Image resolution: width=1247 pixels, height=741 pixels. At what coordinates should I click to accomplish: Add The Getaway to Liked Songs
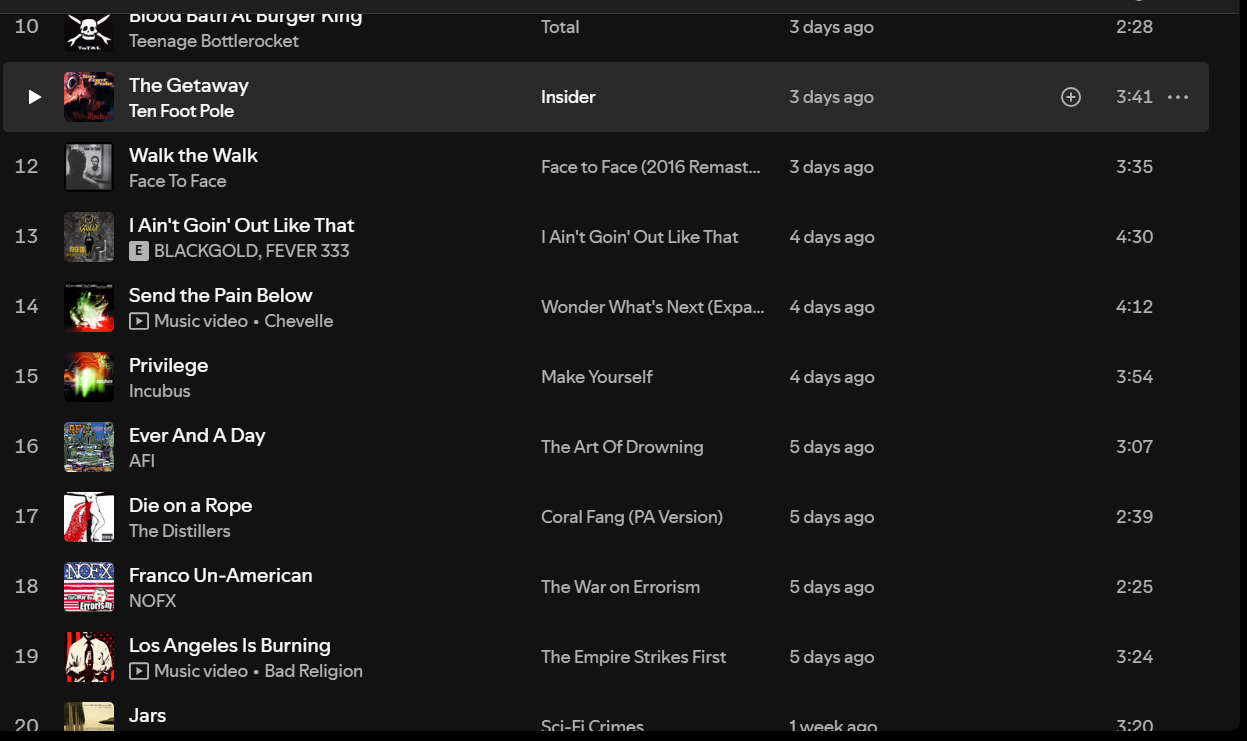[x=1071, y=97]
